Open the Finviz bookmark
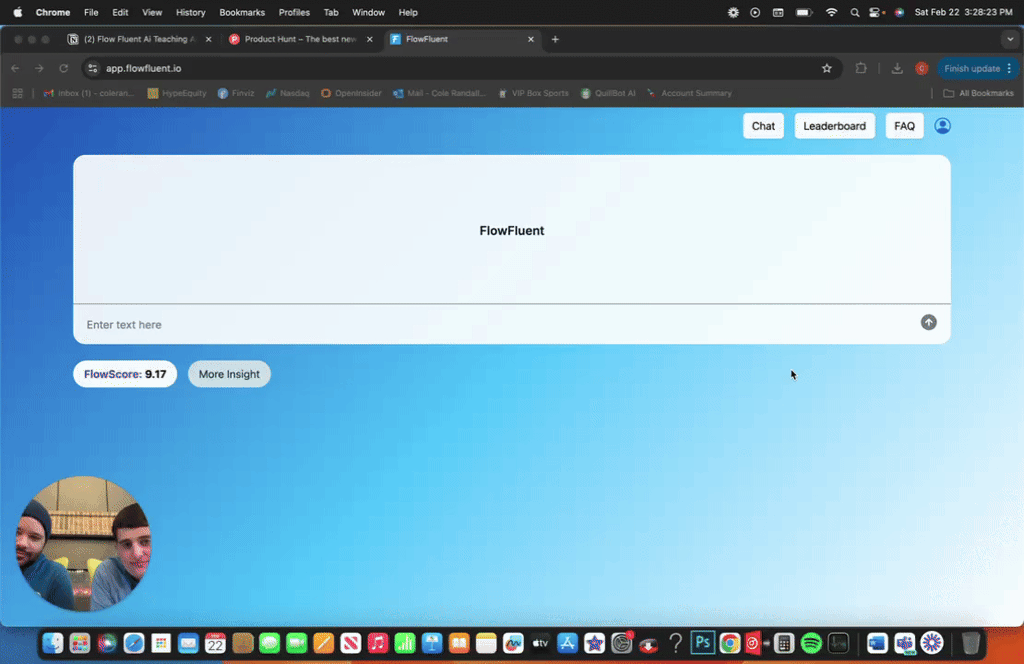 [x=236, y=93]
